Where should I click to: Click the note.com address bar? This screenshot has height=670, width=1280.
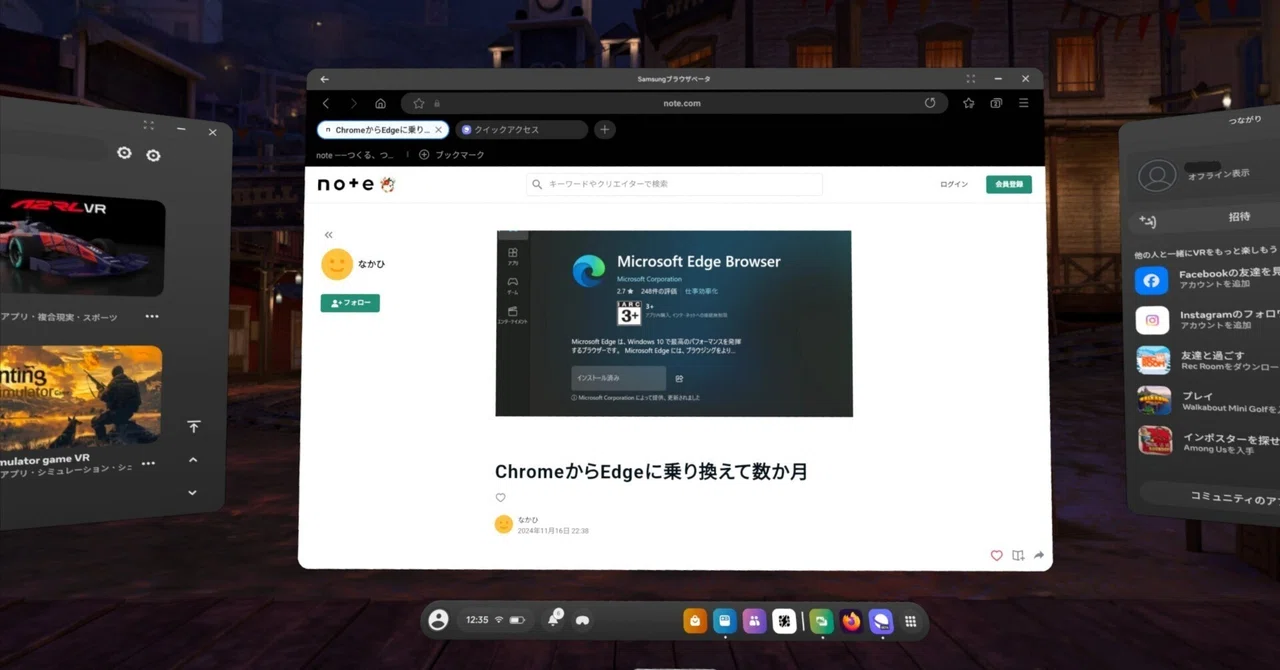[674, 103]
